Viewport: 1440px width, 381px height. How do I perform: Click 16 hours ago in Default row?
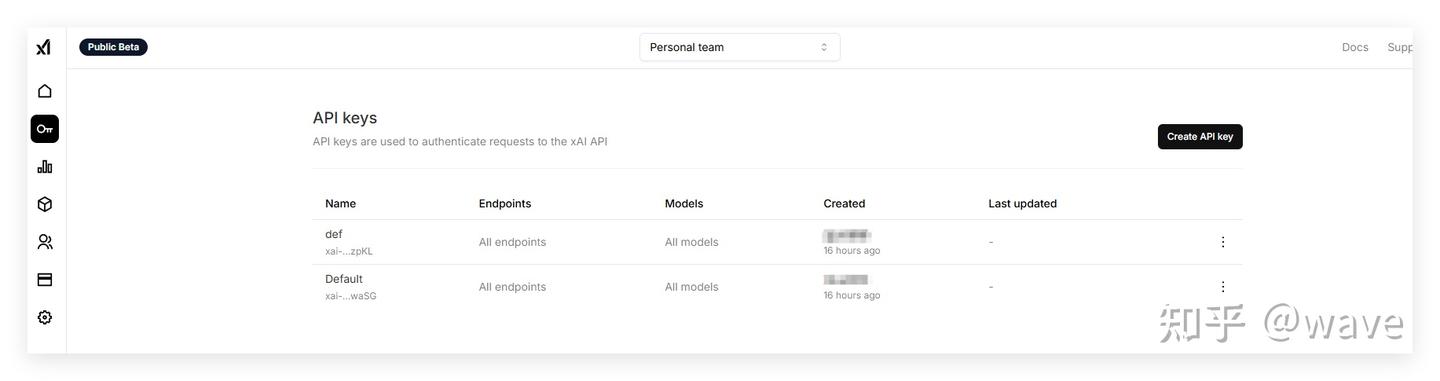[x=852, y=296]
